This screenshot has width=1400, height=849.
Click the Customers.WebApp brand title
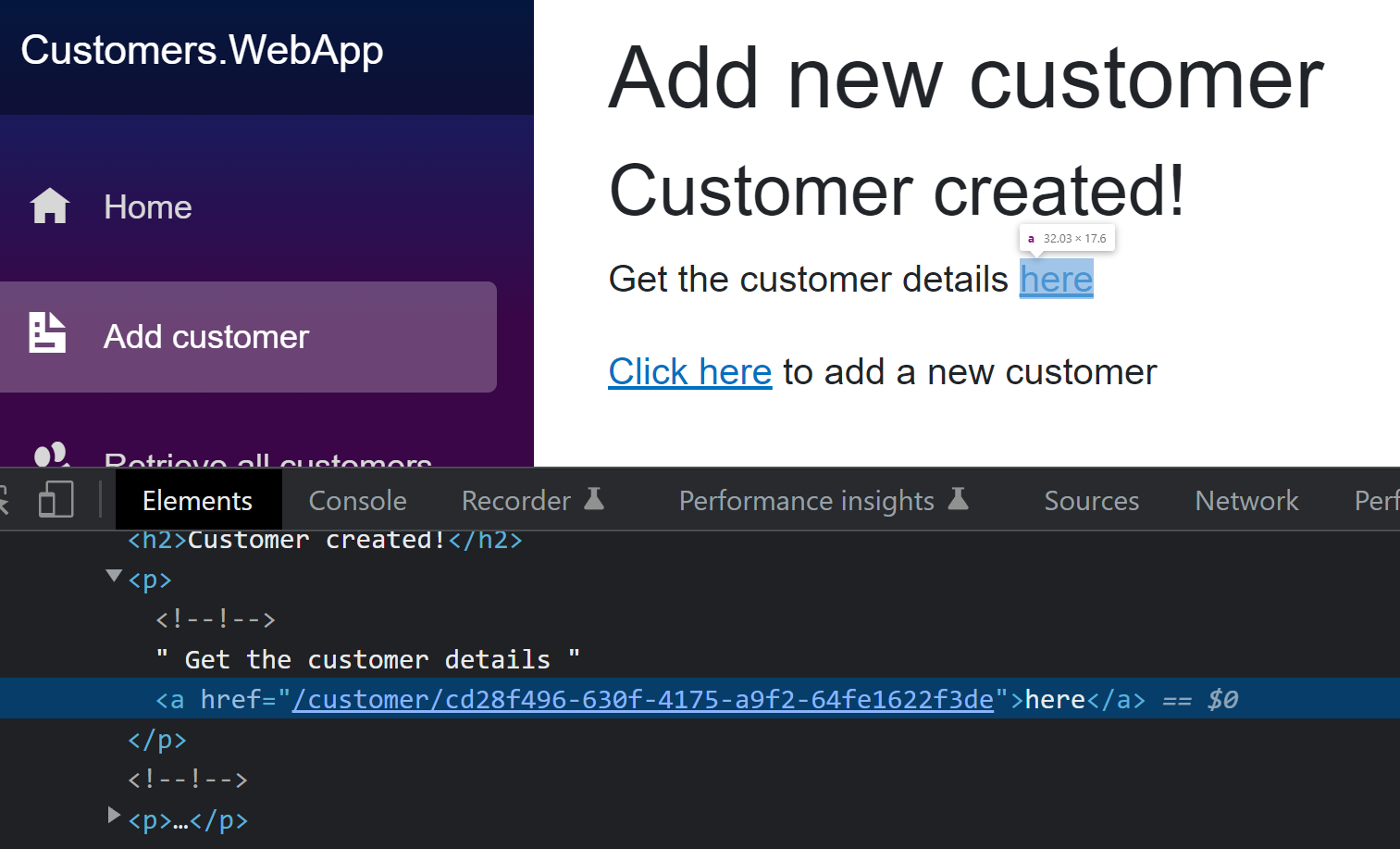(x=202, y=50)
